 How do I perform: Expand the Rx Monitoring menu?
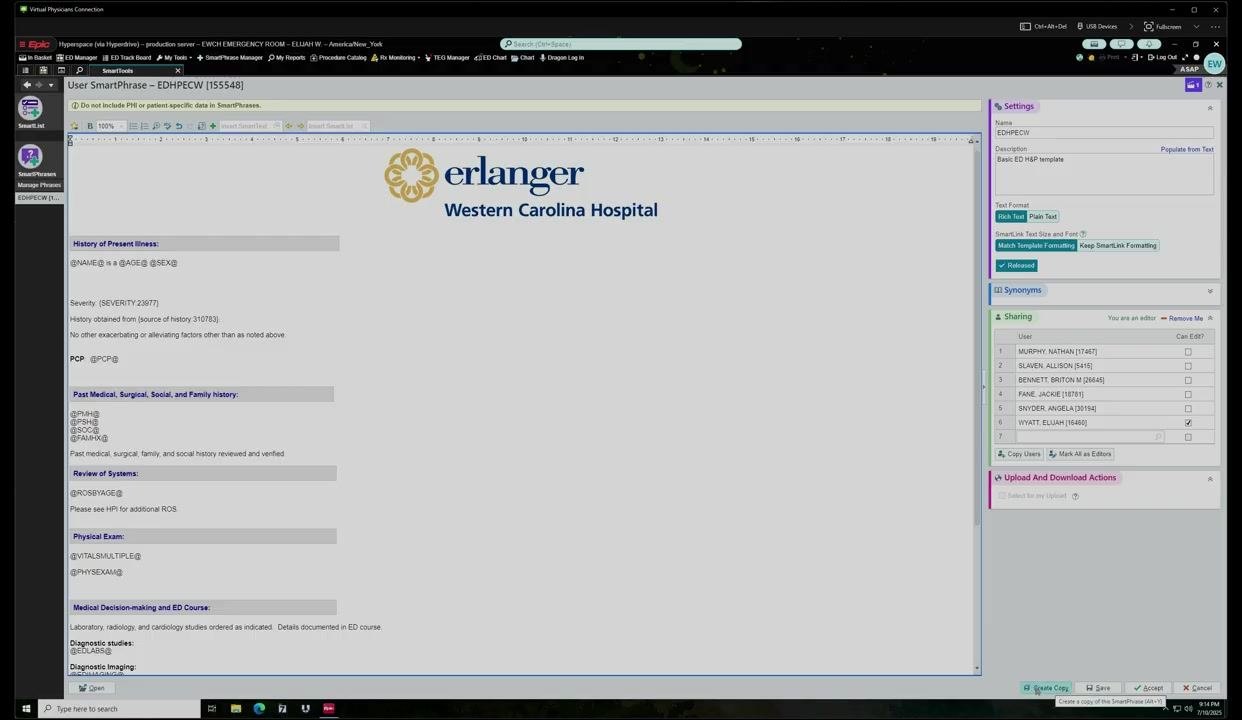(396, 58)
